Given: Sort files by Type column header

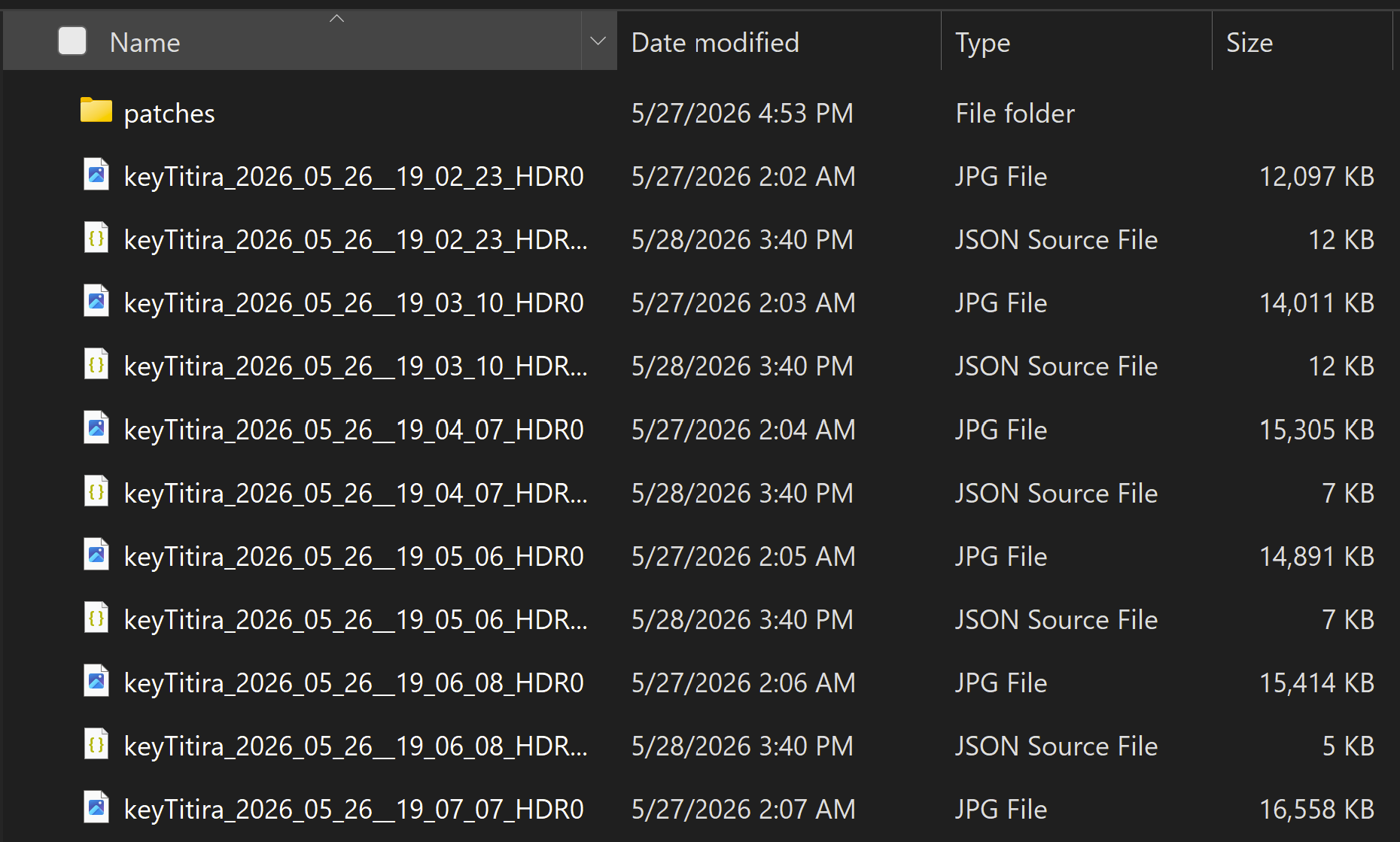Looking at the screenshot, I should 1076,42.
